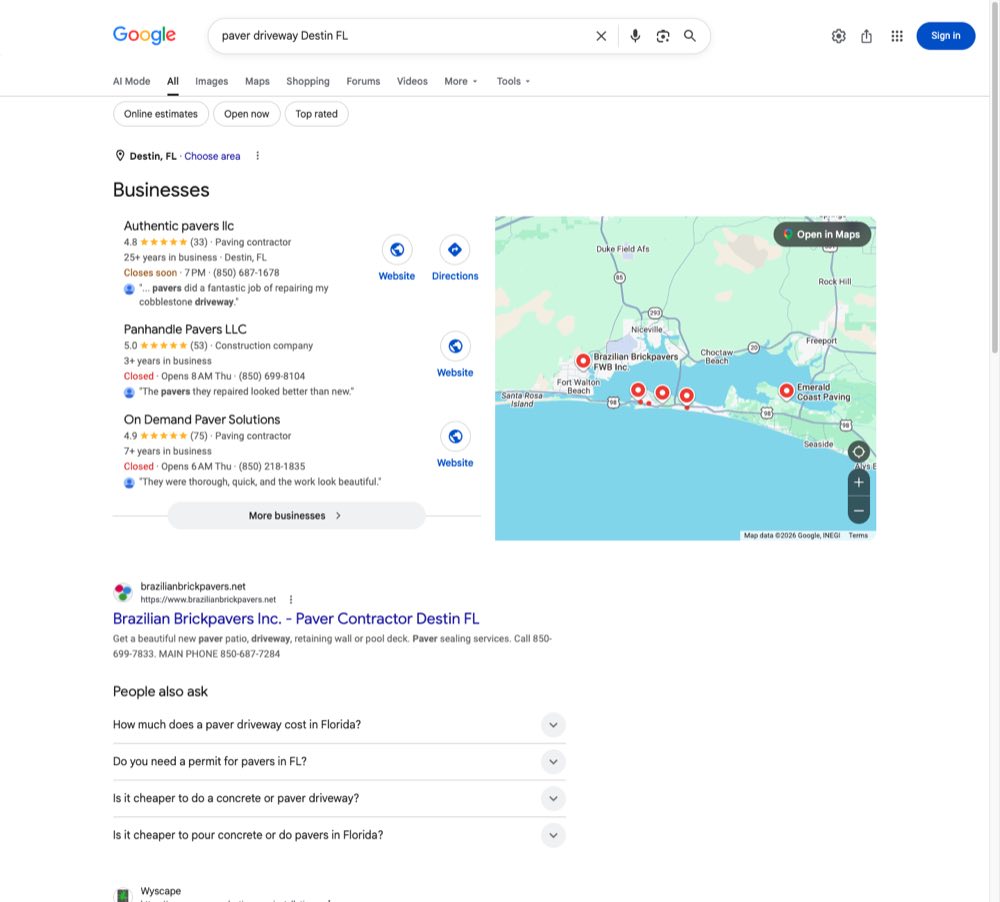Select the All results tab
Screen dimensions: 1000x902
[173, 82]
